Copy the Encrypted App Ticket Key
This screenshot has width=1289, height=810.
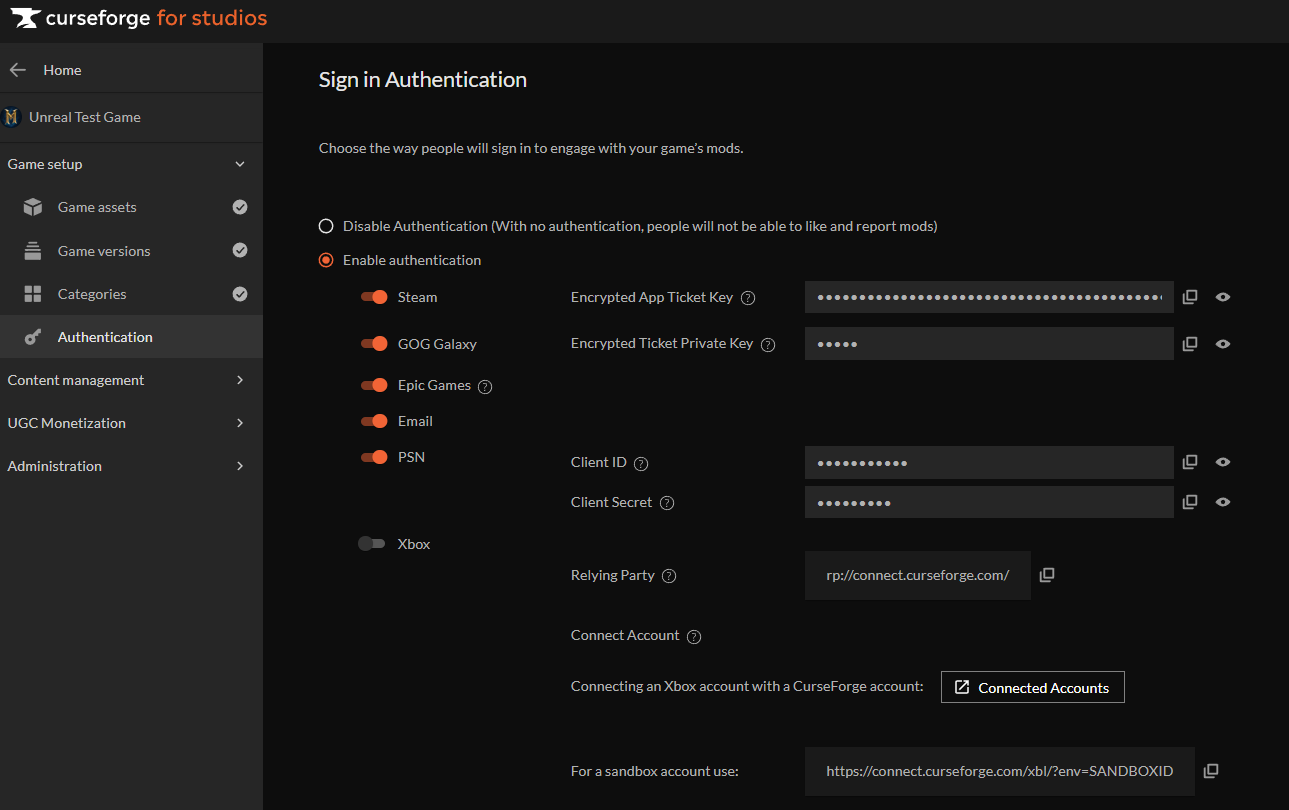pos(1190,297)
